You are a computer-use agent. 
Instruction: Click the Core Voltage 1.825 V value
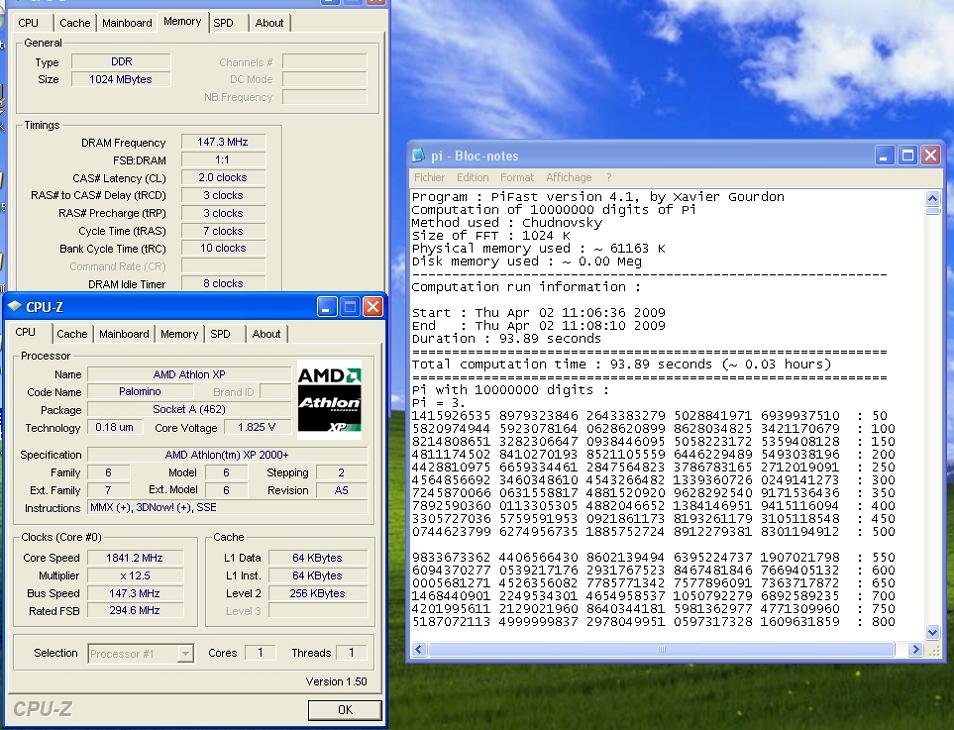click(x=257, y=428)
